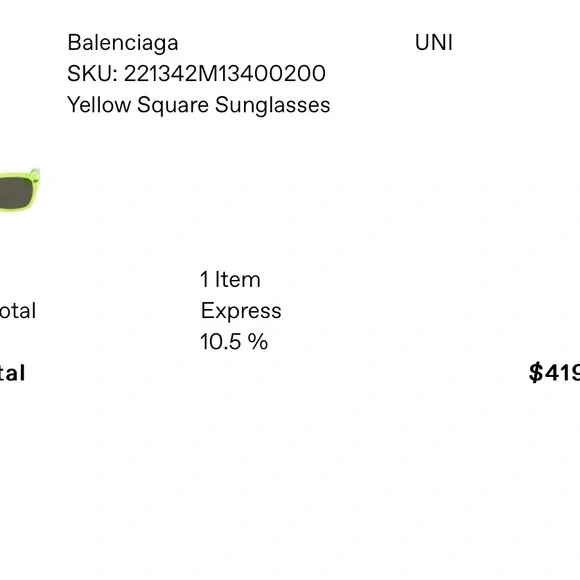Select the Express shipping method text
580x580 pixels.
[241, 311]
